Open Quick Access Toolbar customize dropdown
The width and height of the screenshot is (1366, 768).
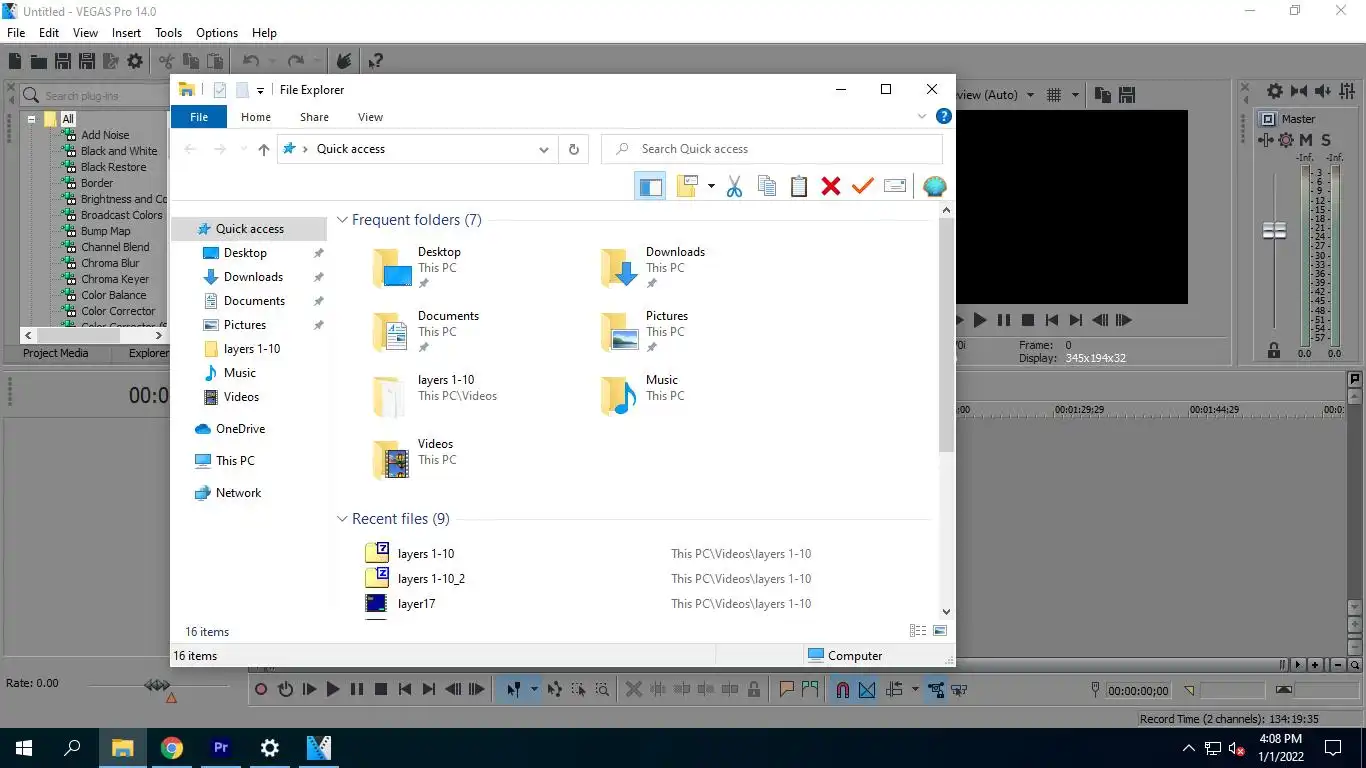pos(260,90)
